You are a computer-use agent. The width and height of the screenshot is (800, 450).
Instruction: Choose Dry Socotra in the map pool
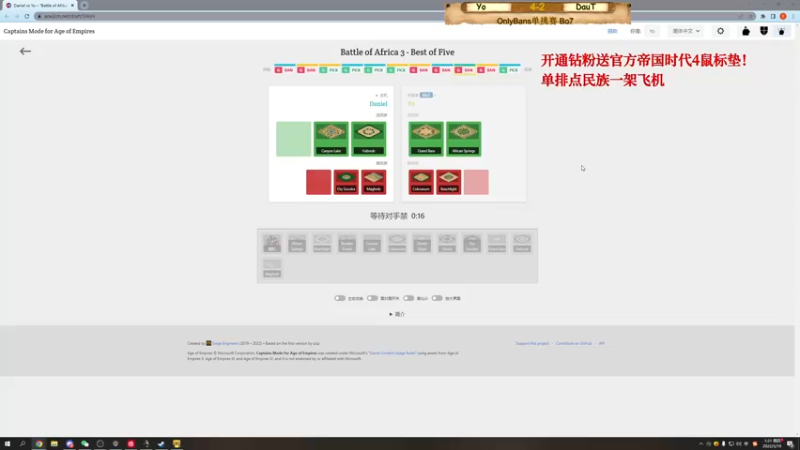point(472,243)
